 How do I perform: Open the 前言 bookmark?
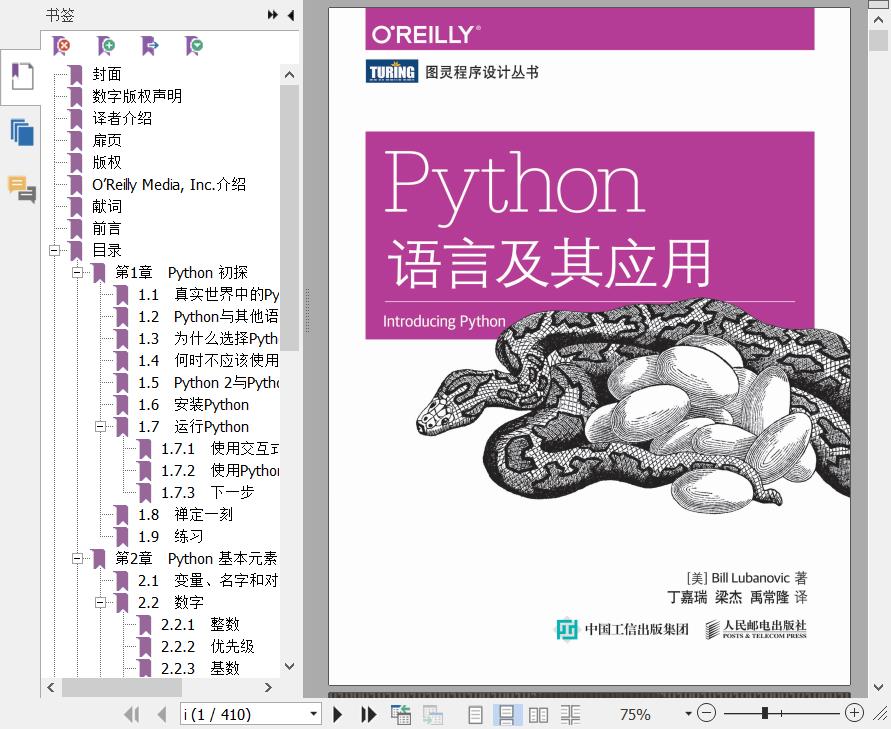tap(107, 228)
